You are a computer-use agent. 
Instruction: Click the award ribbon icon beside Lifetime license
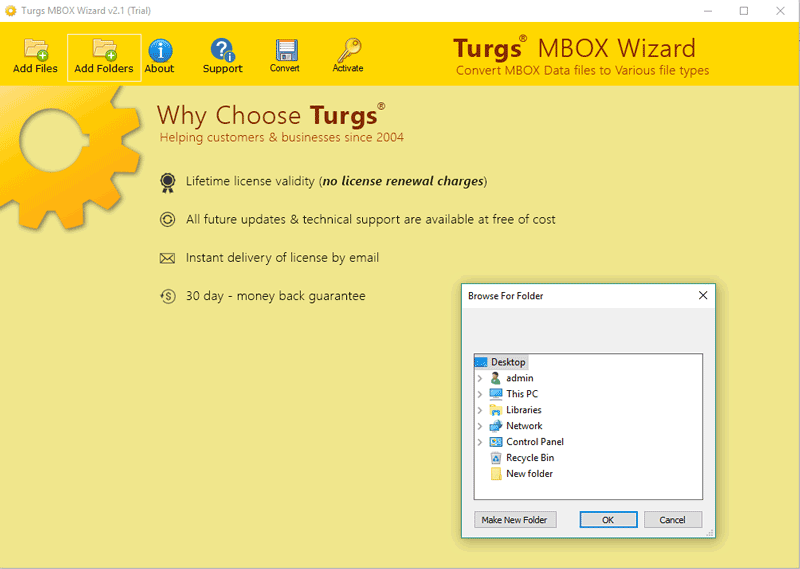167,183
